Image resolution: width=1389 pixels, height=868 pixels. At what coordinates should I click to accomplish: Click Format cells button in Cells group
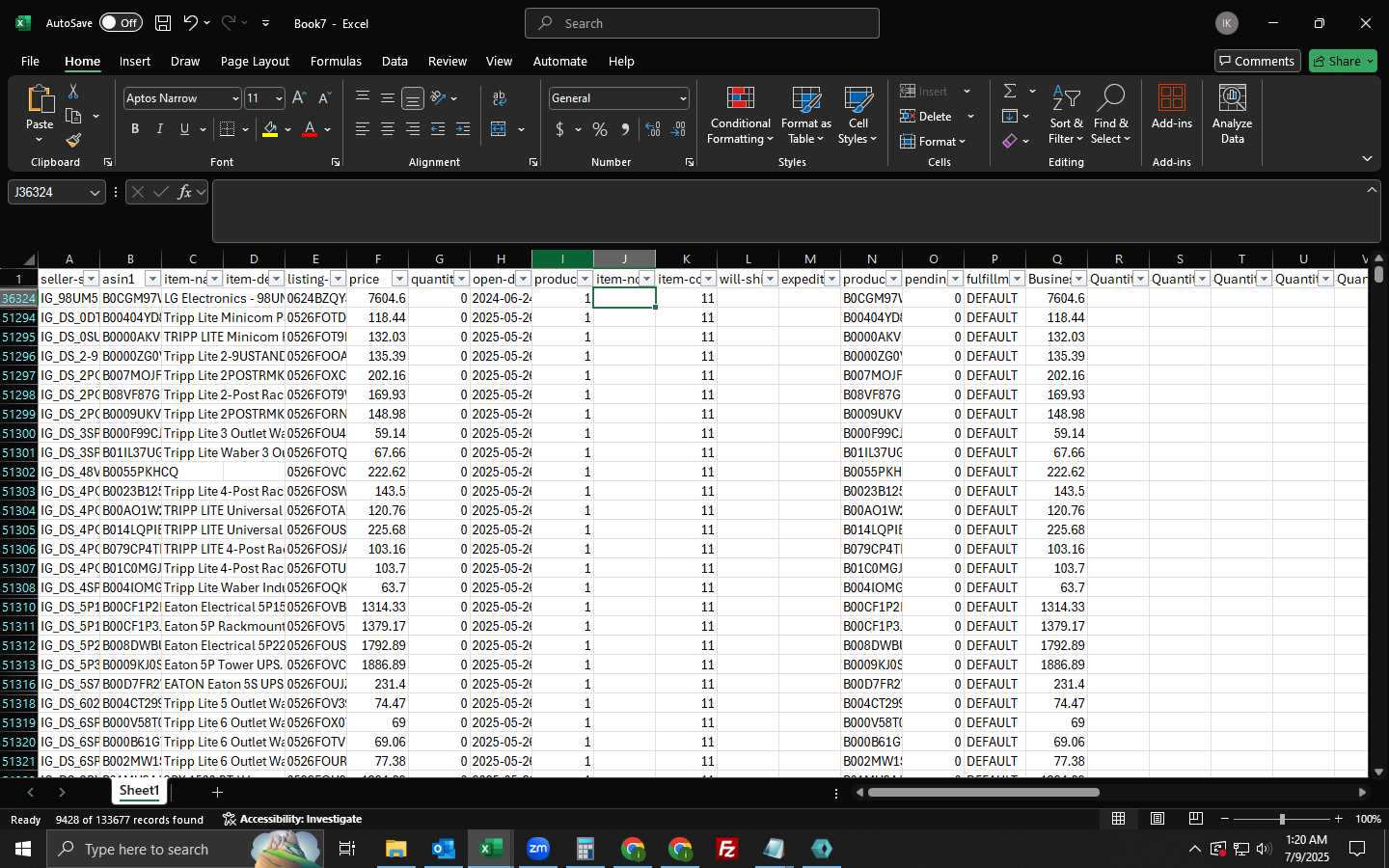933,141
